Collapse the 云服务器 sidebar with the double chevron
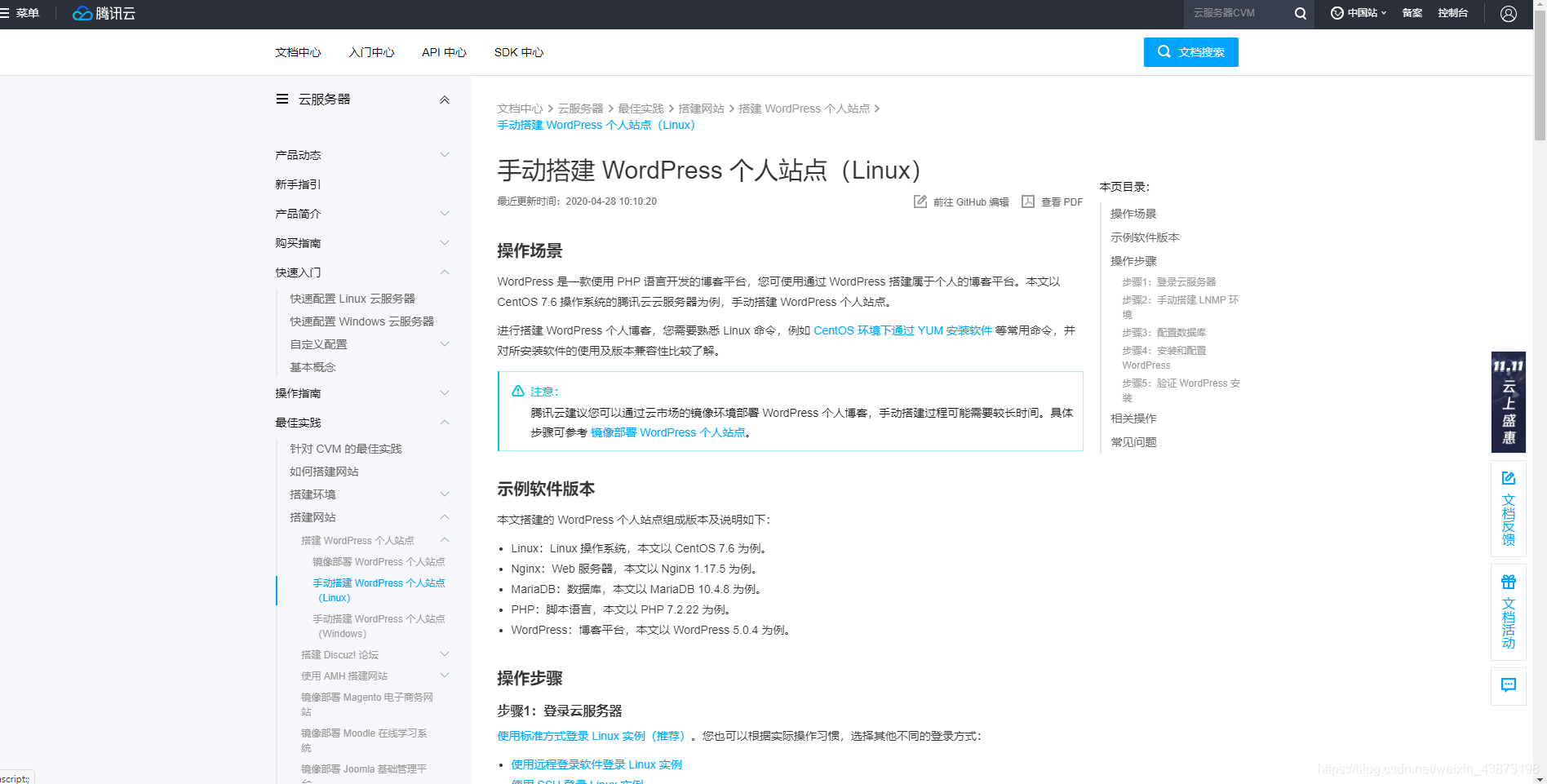This screenshot has width=1547, height=784. click(445, 100)
